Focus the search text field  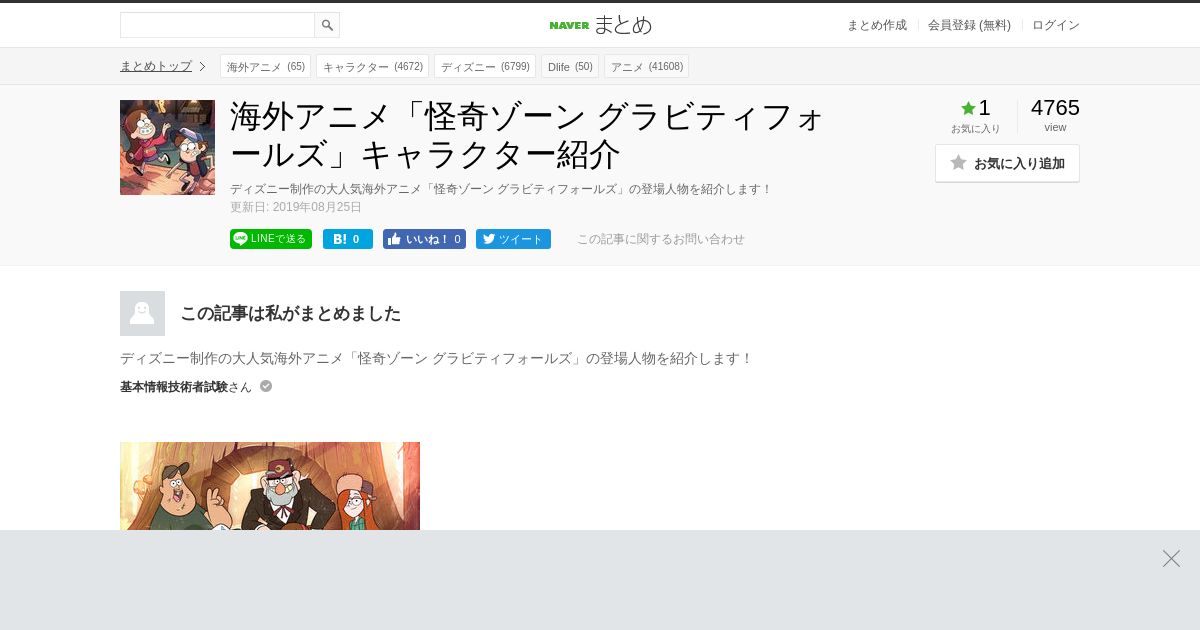(x=217, y=25)
